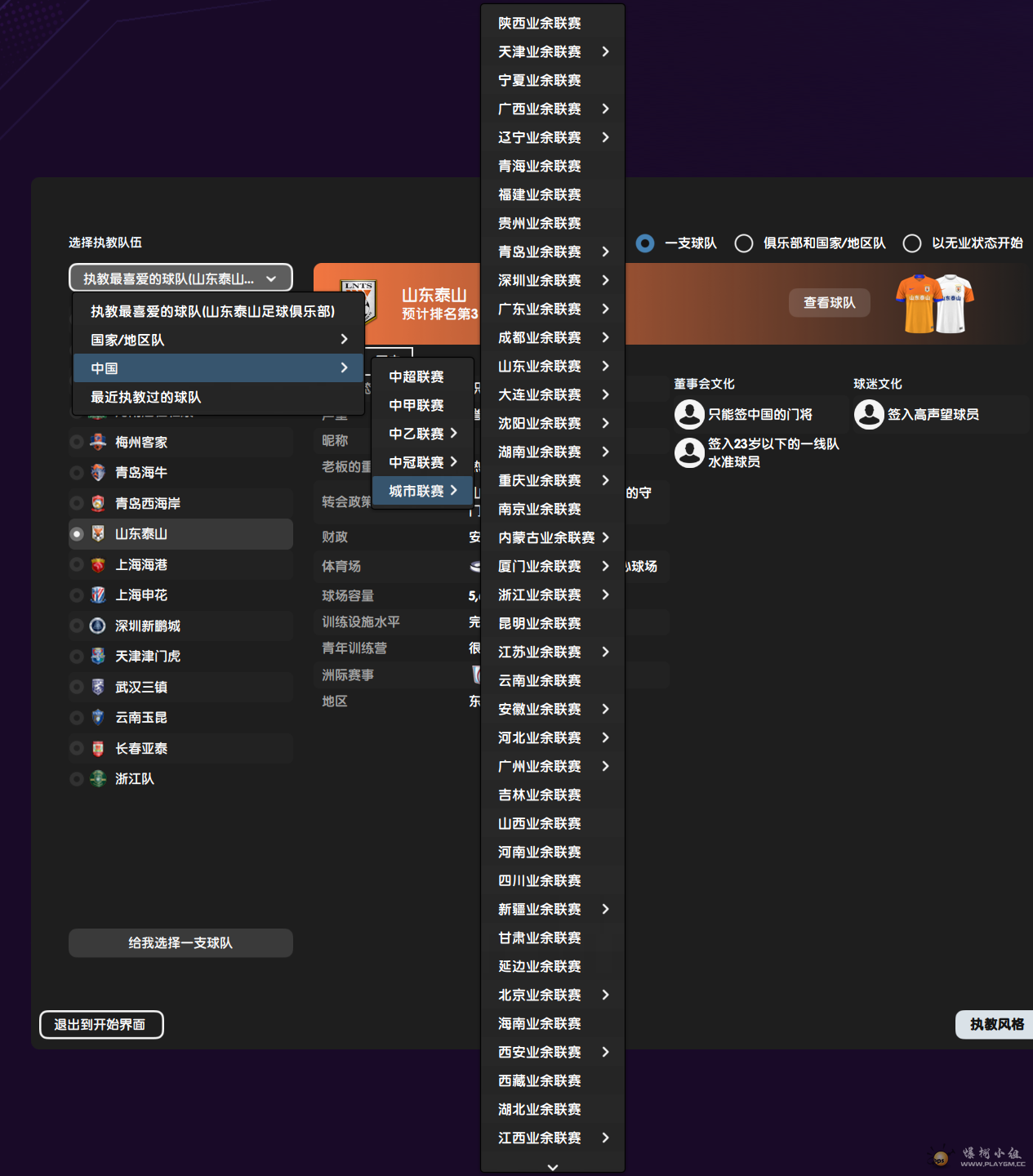
Task: Expand the 中乙联赛 submenu arrow
Action: coord(453,433)
